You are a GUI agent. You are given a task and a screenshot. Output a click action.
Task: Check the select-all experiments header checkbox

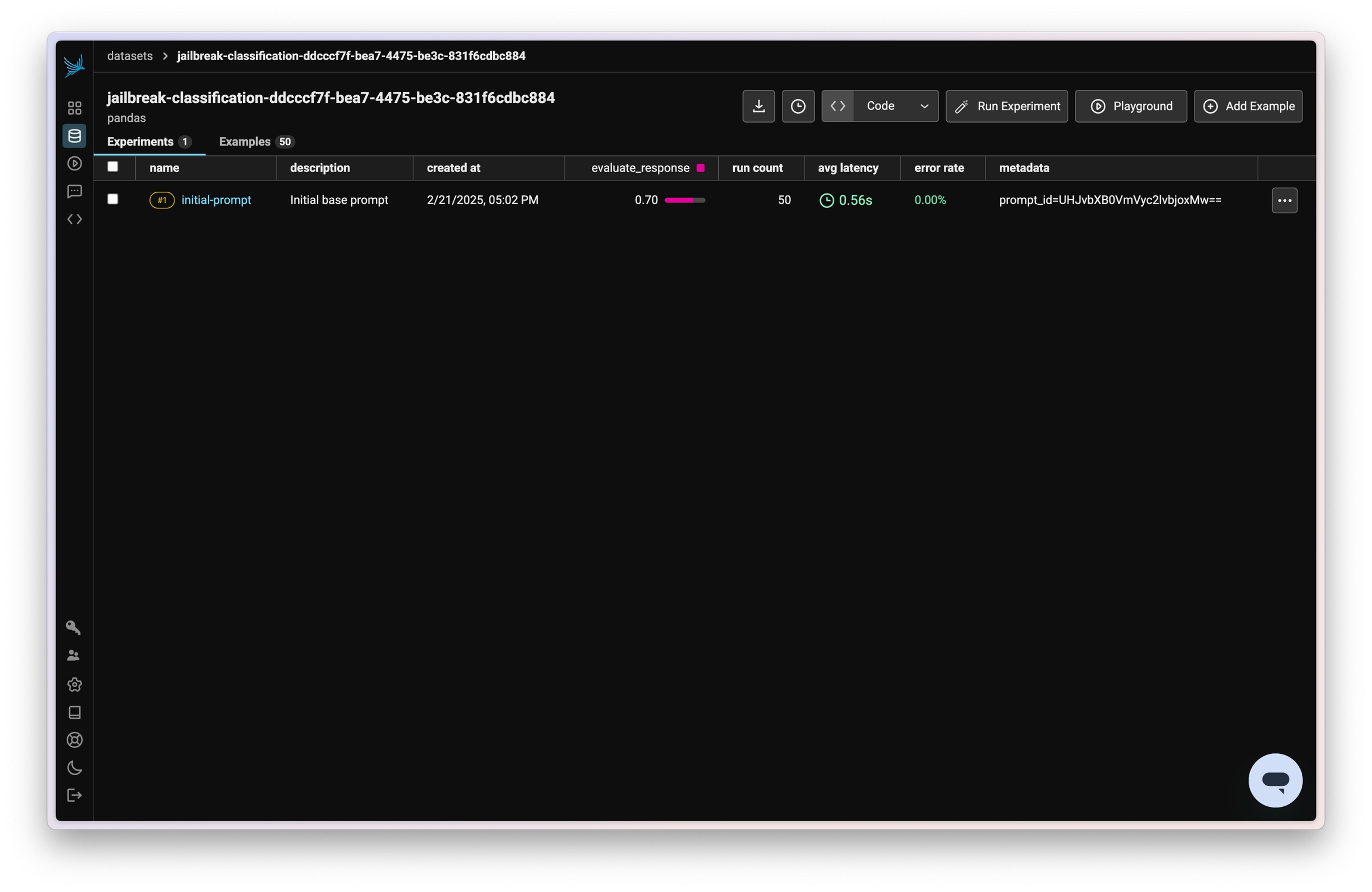[x=113, y=167]
